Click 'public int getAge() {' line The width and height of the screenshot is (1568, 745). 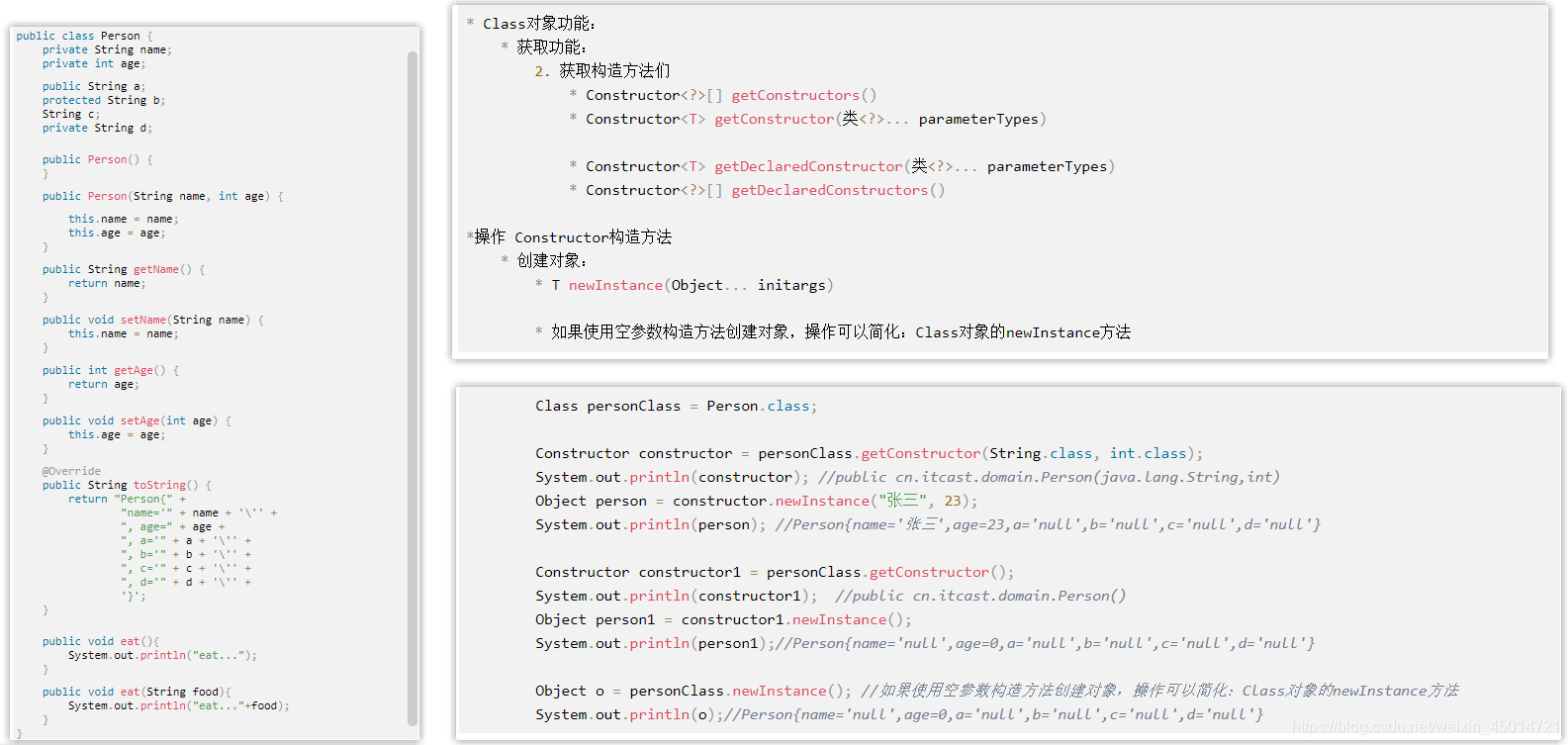[x=111, y=370]
